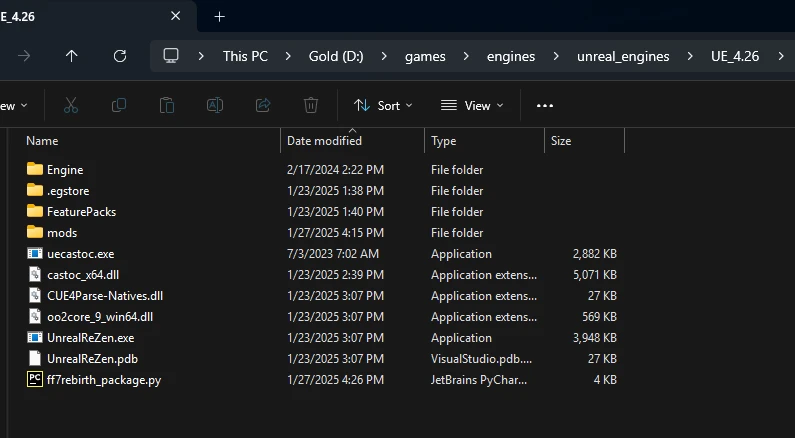Expand chevron before This PC in path
Viewport: 795px width, 438px height.
[201, 56]
